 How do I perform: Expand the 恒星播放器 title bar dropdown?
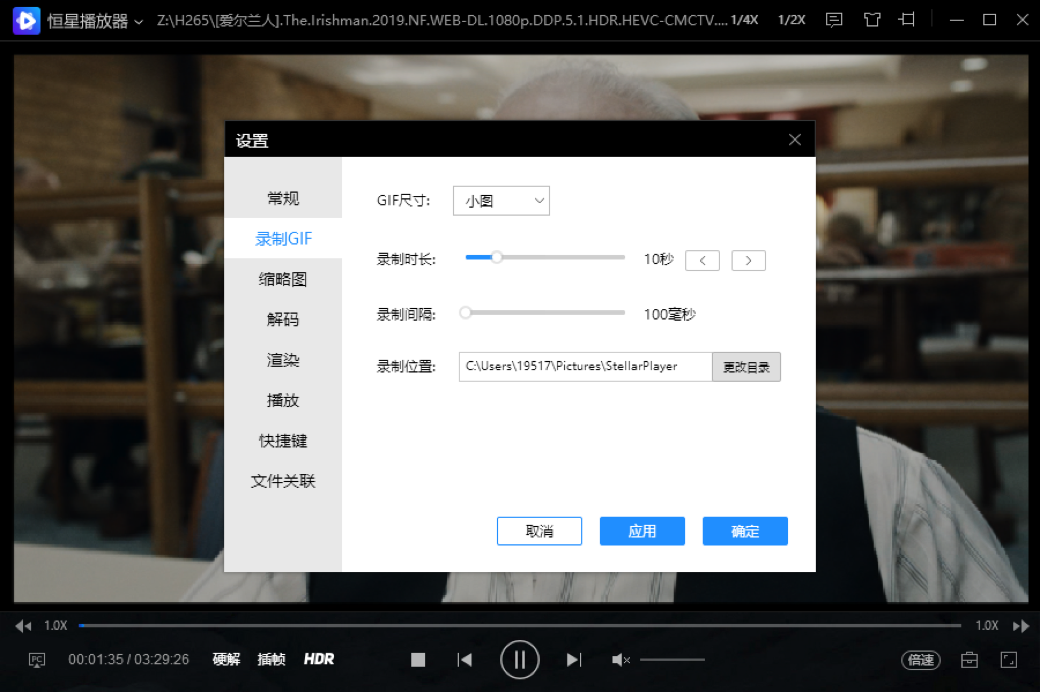click(x=138, y=19)
